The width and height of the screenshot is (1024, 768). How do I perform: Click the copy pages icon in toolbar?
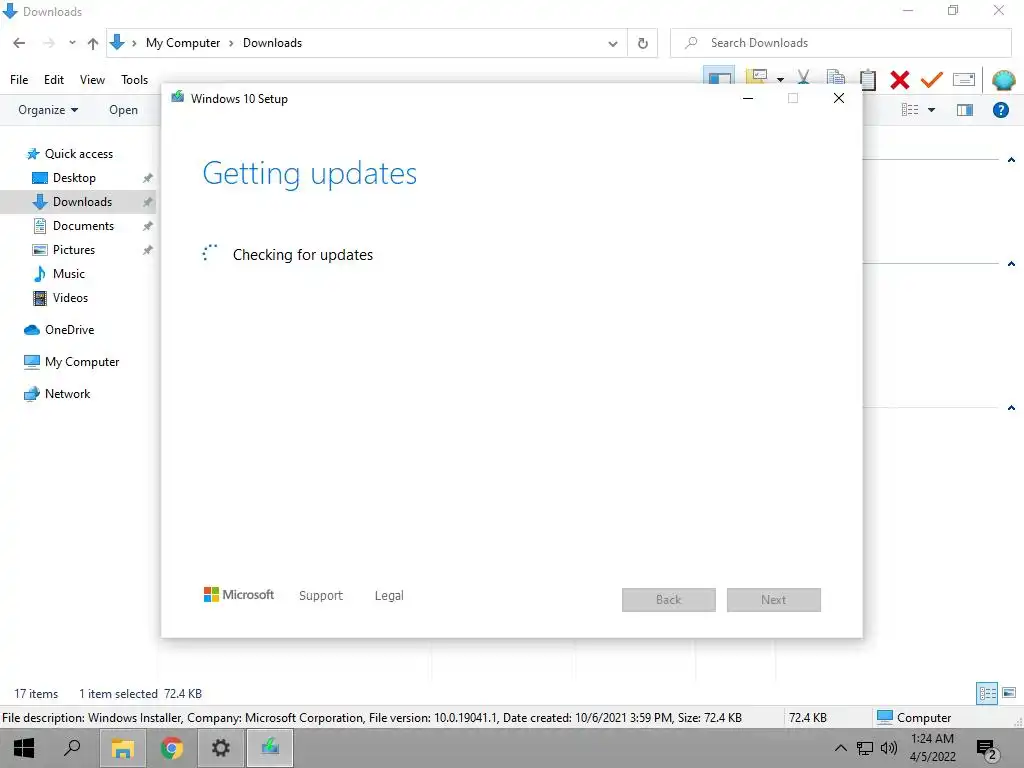pyautogui.click(x=835, y=78)
